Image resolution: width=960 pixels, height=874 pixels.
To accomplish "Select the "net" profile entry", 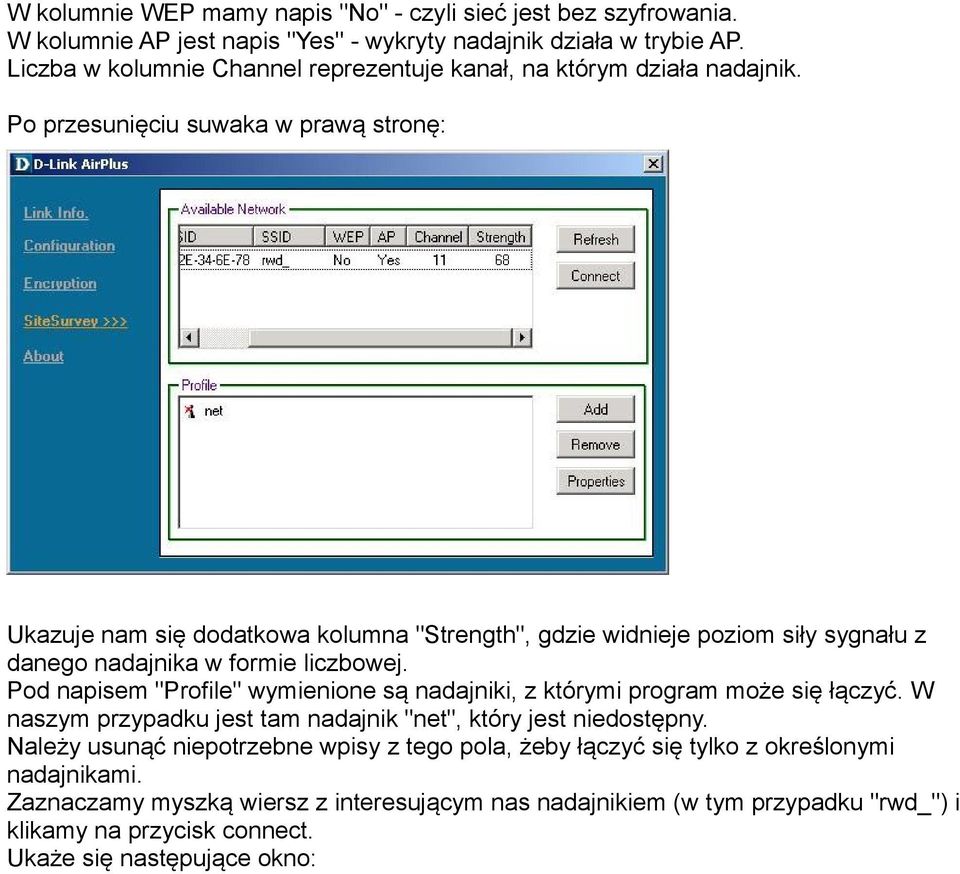I will [214, 411].
